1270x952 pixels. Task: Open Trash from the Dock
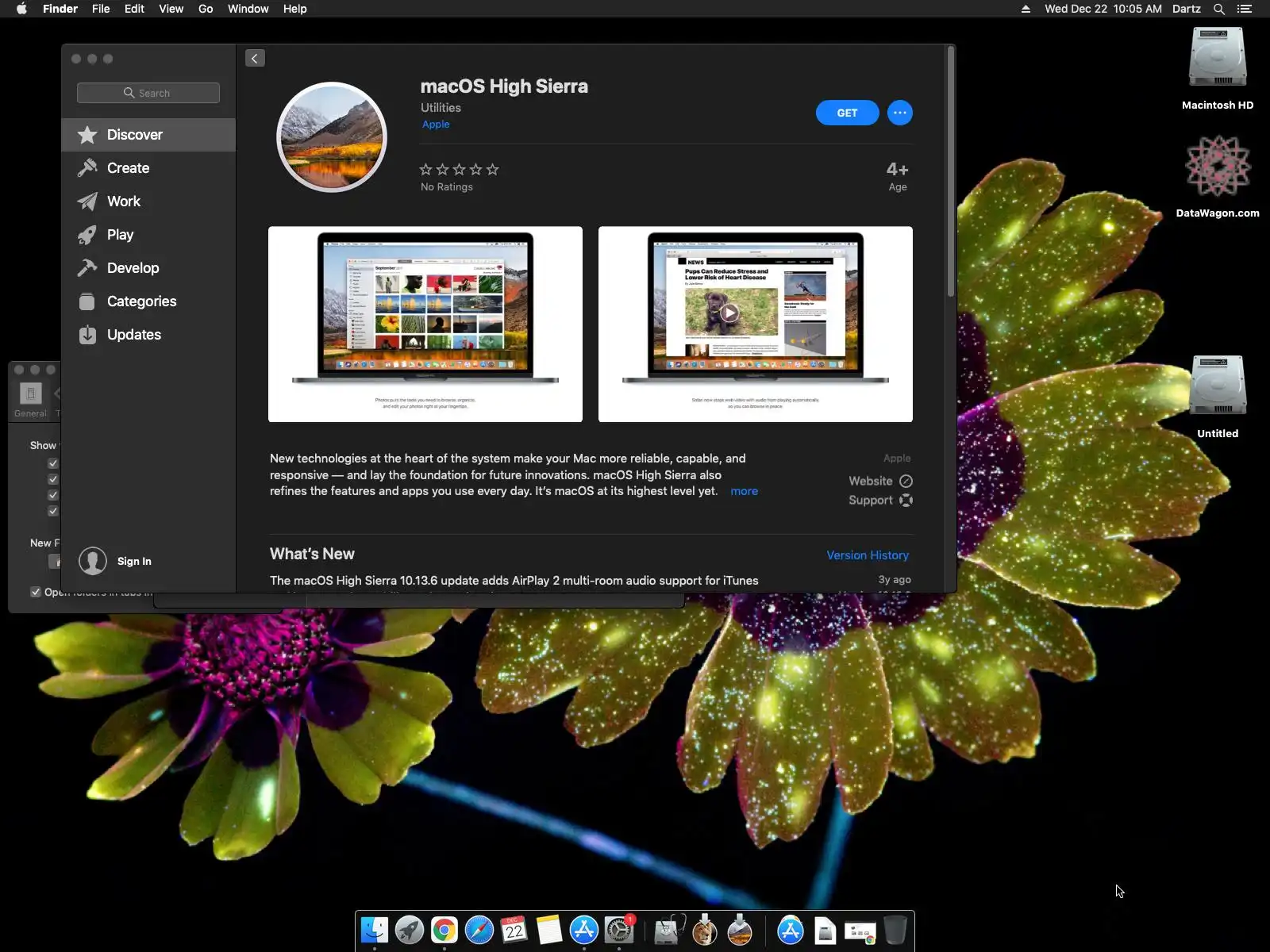pos(895,930)
